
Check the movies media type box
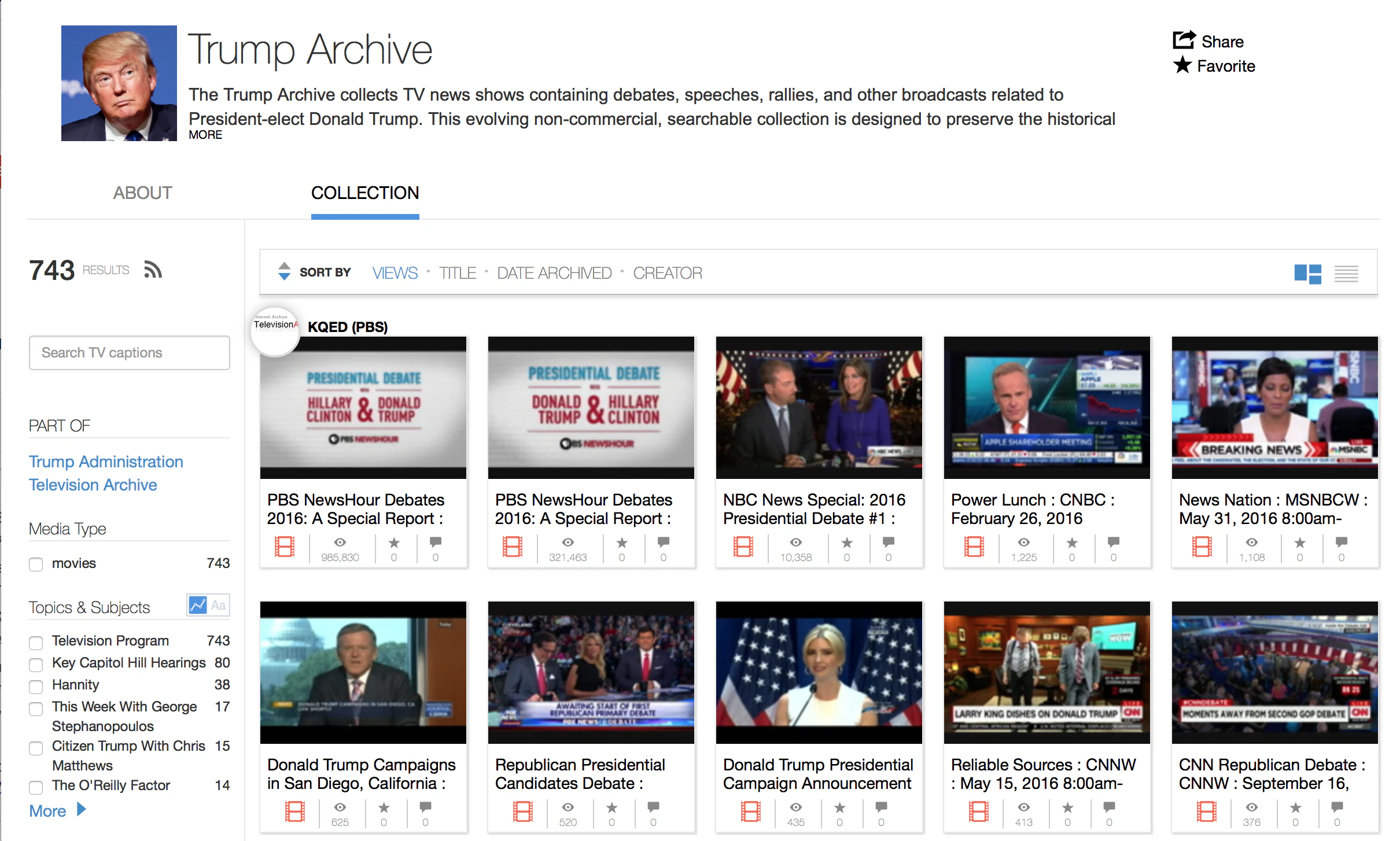(36, 564)
